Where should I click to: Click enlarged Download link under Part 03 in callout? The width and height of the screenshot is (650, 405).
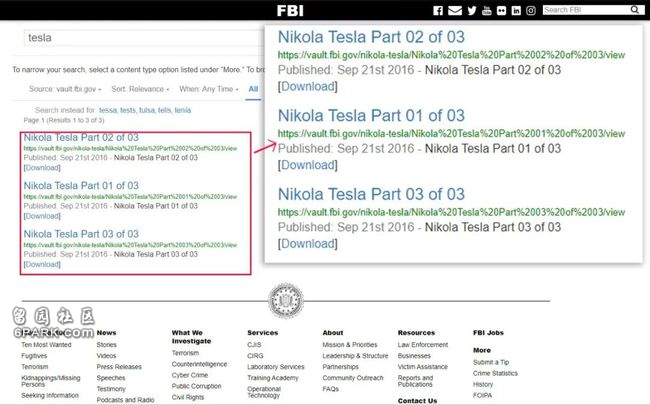[x=308, y=244]
